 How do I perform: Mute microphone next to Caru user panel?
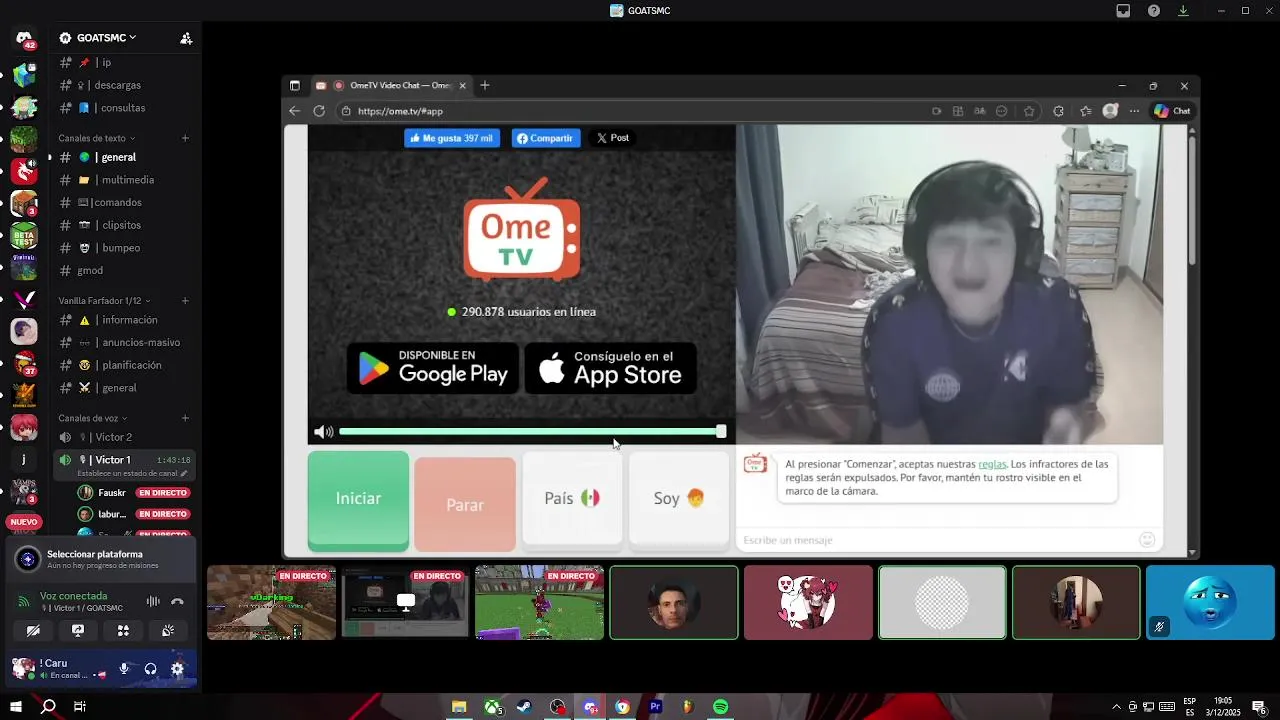(x=124, y=669)
